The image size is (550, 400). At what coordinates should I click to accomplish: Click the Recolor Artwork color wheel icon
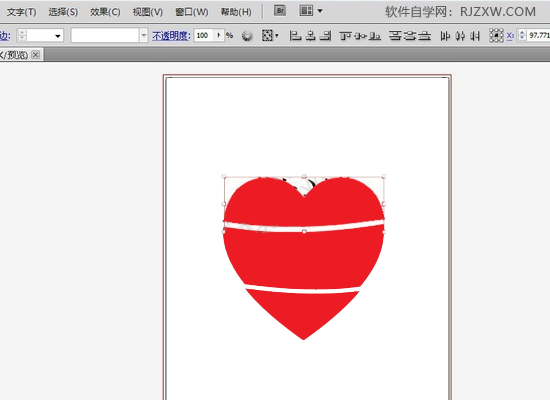[x=247, y=36]
